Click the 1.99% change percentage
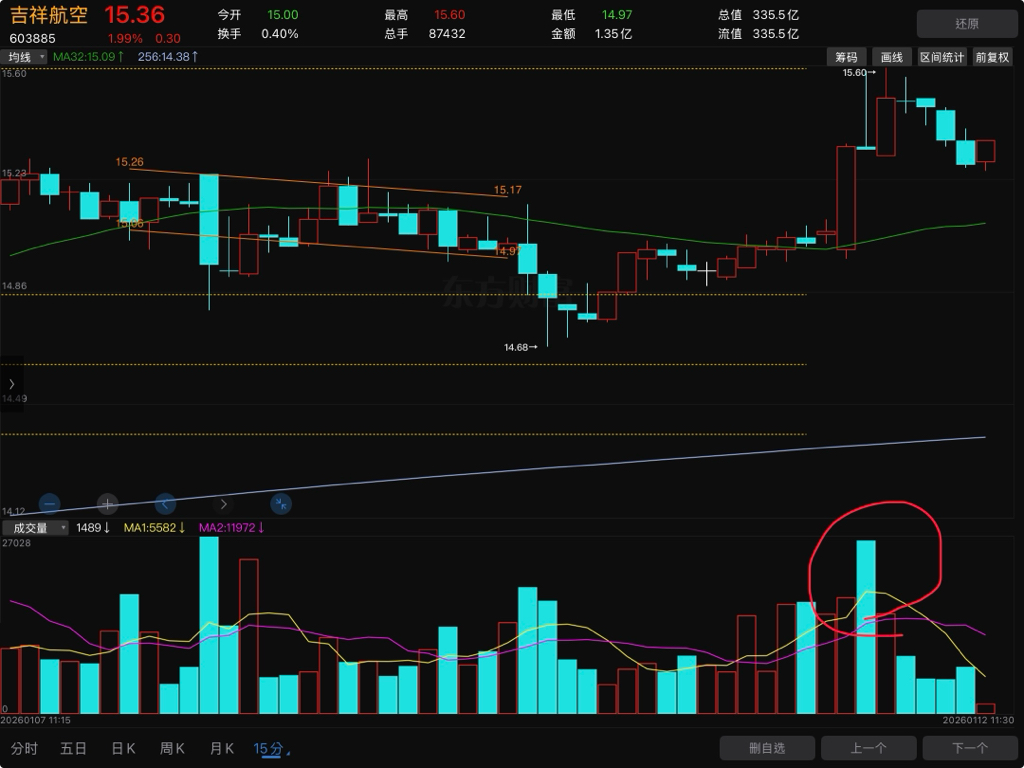Image resolution: width=1024 pixels, height=768 pixels. click(125, 39)
